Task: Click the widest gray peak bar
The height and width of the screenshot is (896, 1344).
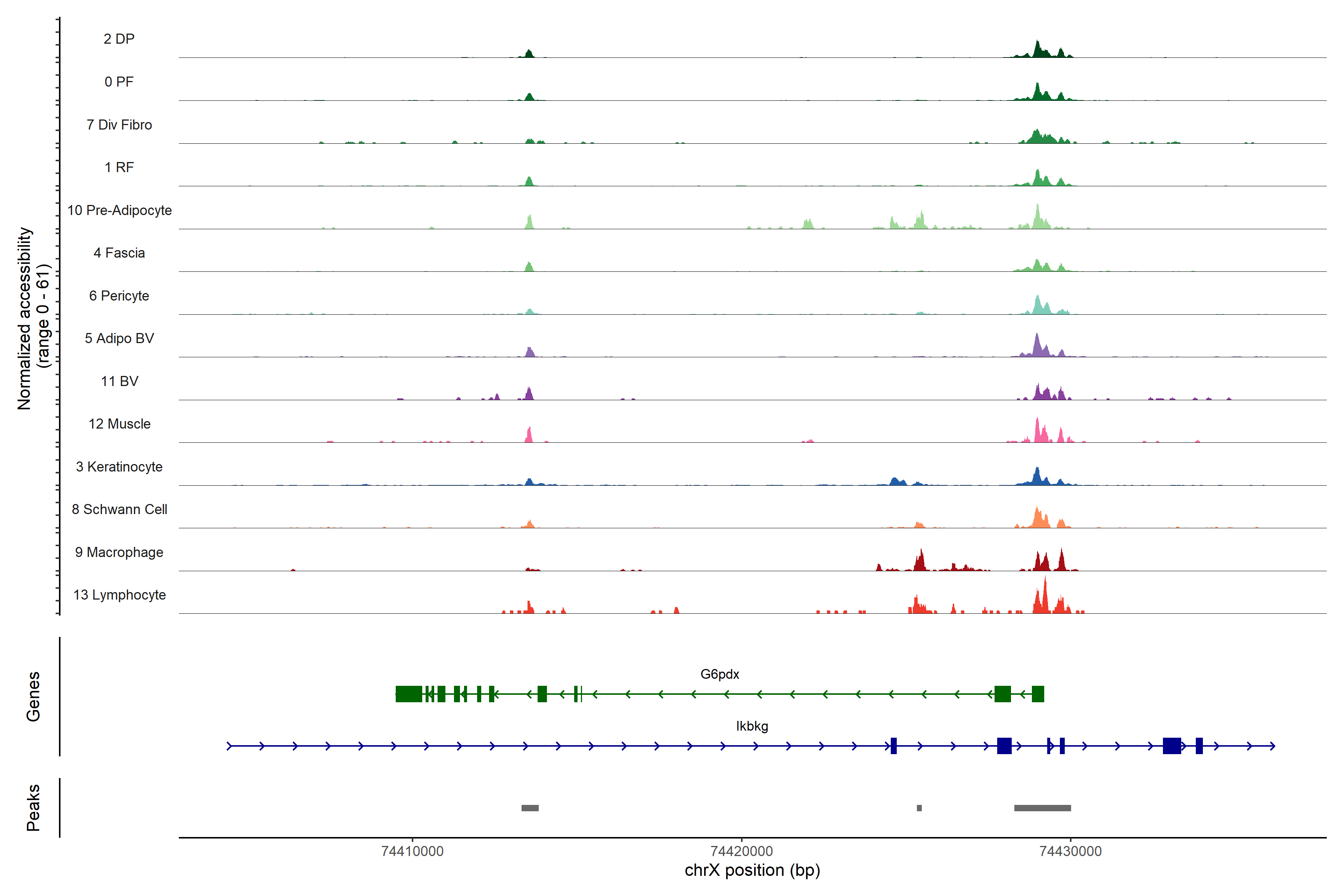Action: point(1042,808)
